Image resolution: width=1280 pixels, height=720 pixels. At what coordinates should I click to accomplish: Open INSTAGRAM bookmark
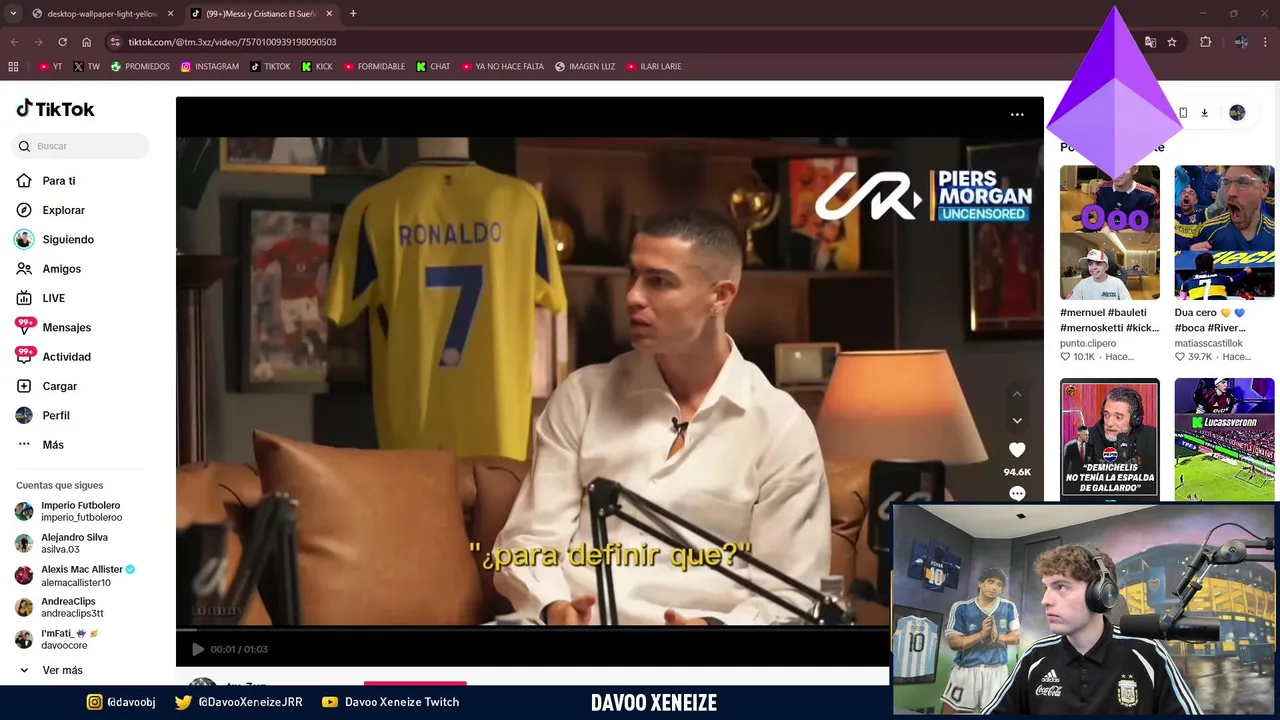210,67
